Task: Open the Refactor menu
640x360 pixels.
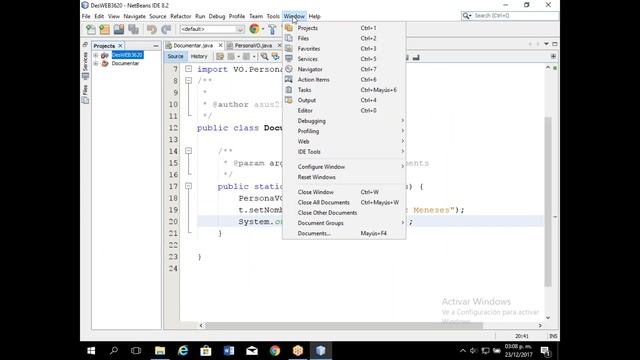Action: click(181, 16)
